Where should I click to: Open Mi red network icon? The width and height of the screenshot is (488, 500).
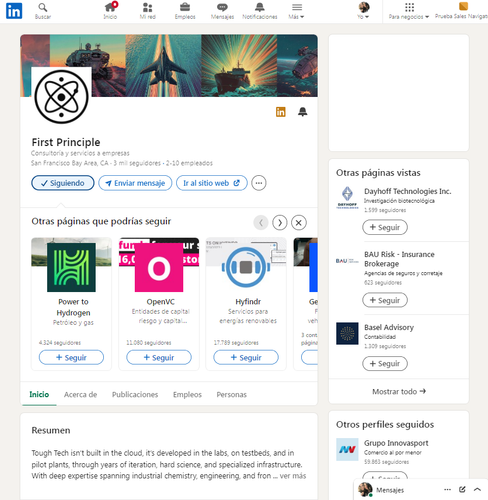coord(148,11)
